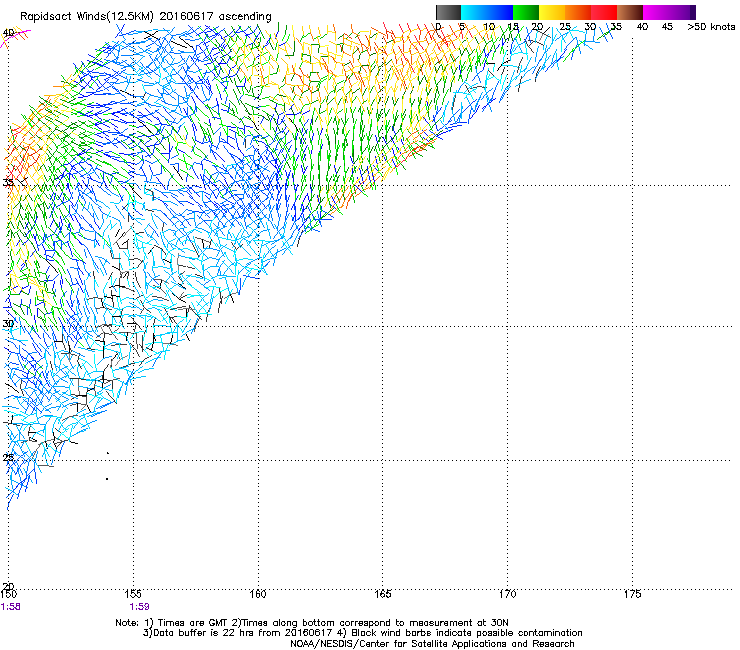The width and height of the screenshot is (740, 650).
Task: Click the '155' longitude axis label
Action: click(x=134, y=594)
